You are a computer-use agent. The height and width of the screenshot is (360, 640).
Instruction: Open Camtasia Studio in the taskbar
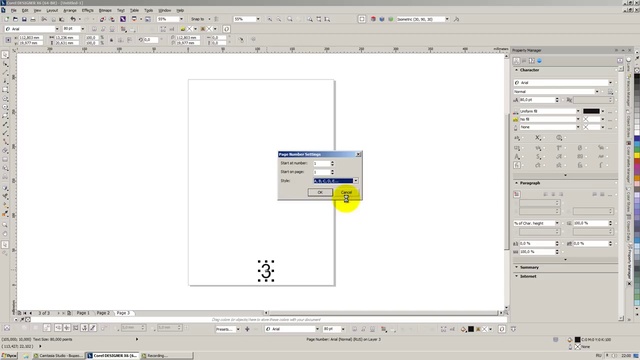pos(58,356)
